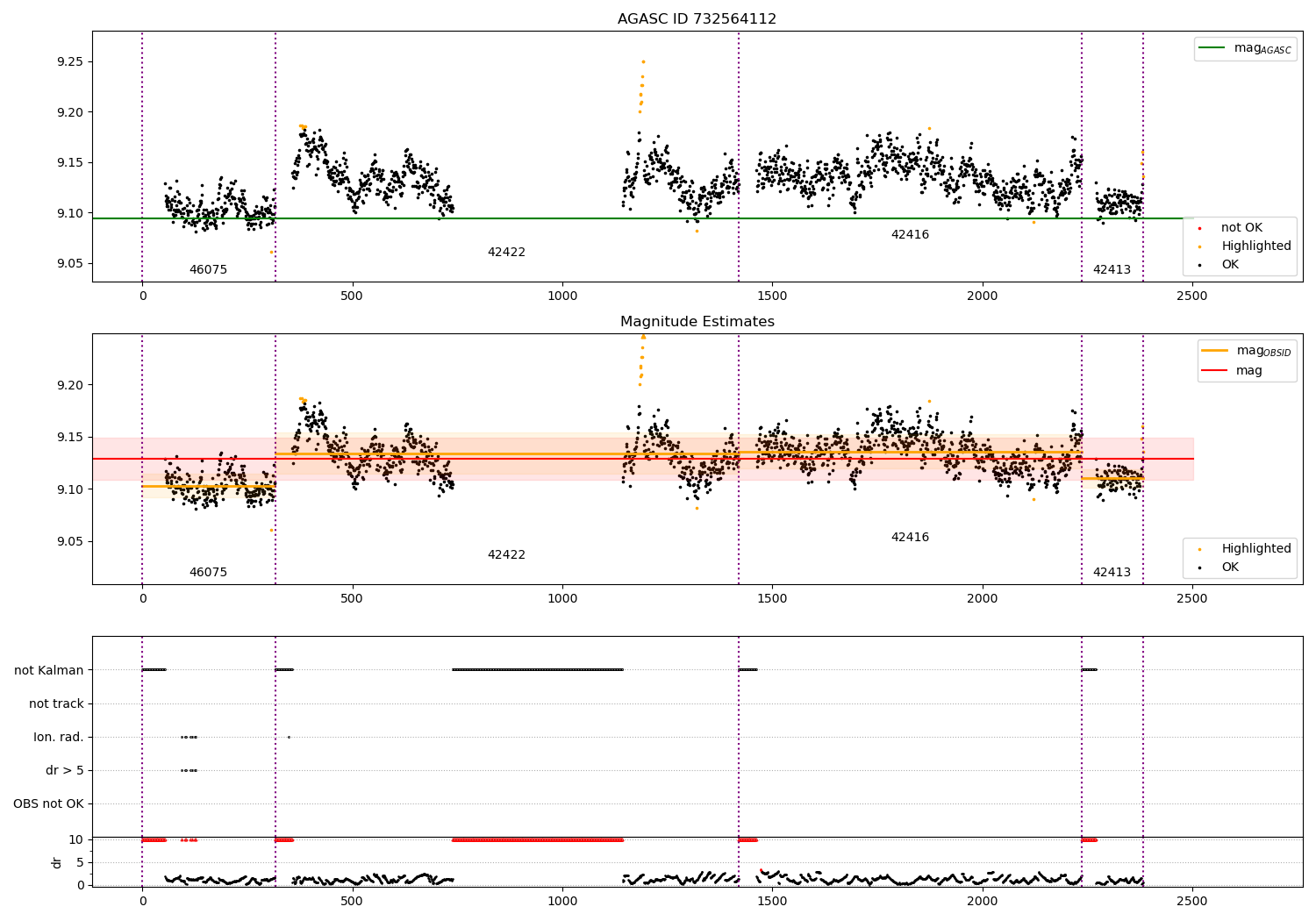Click obsid label 42422 in top panel
1316x921 pixels.
tap(506, 253)
